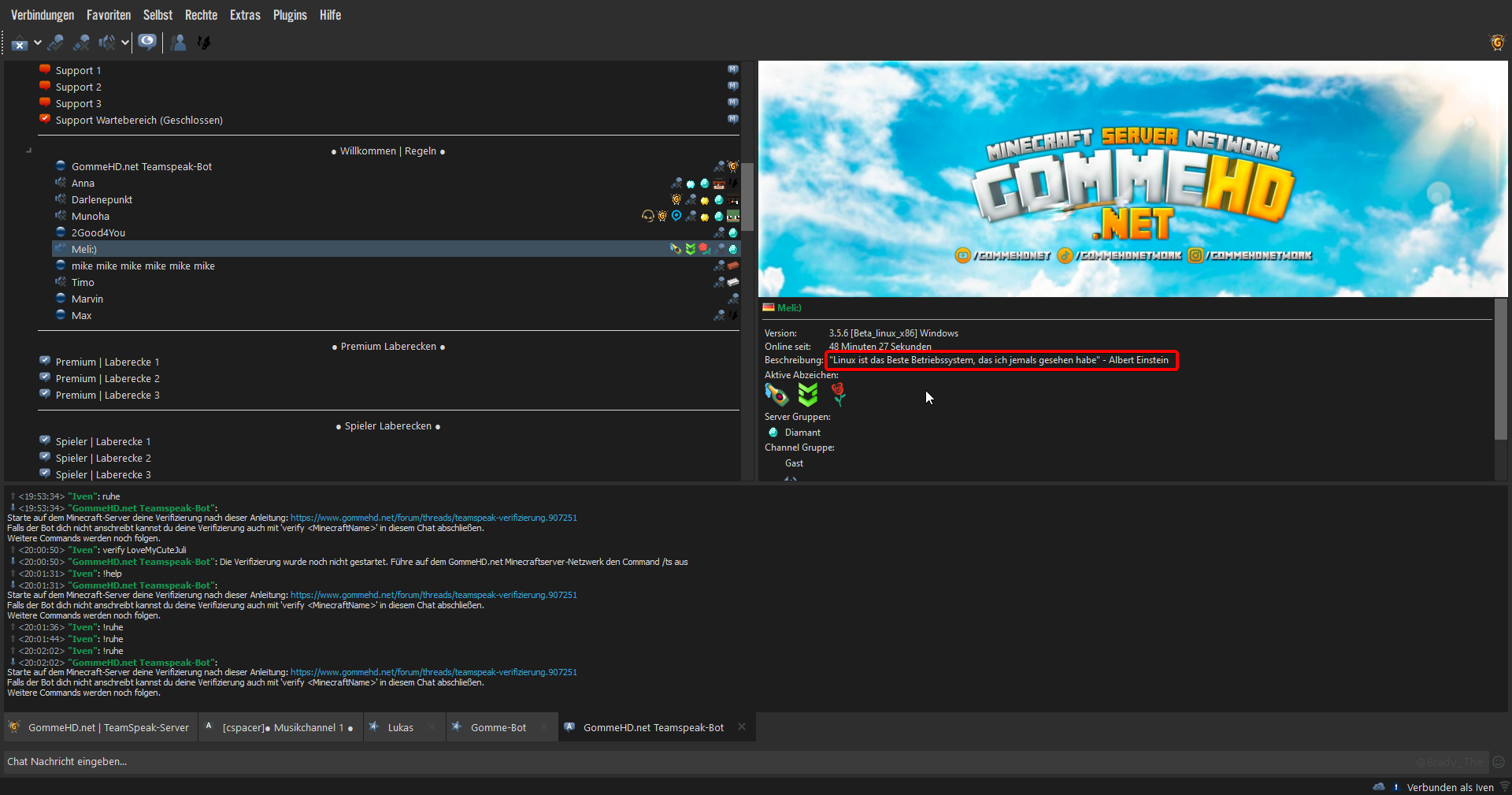The width and height of the screenshot is (1512, 795).
Task: Open the teamspeak-verifizierung forum link in chat
Action: click(x=433, y=518)
